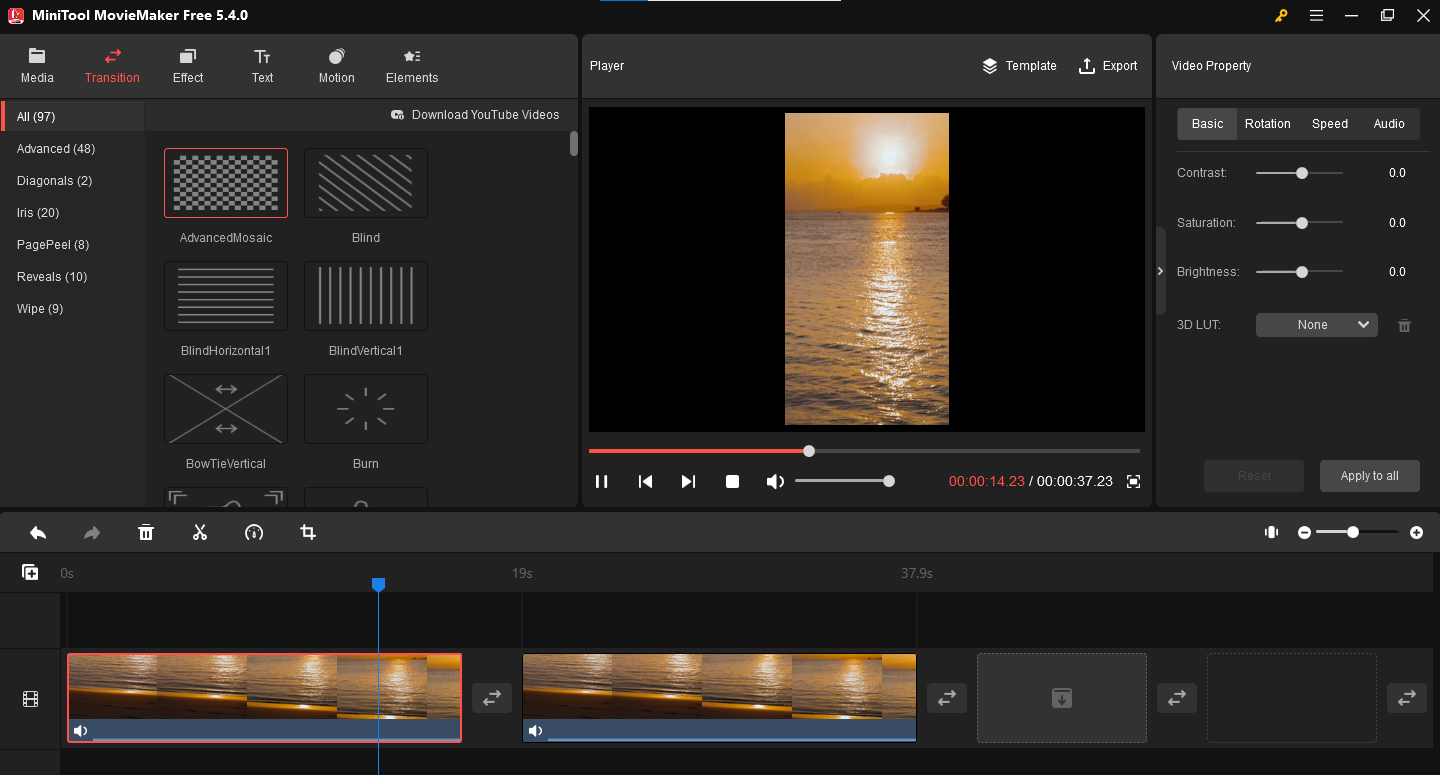Image resolution: width=1440 pixels, height=775 pixels.
Task: Adjust the Contrast slider
Action: (1299, 173)
